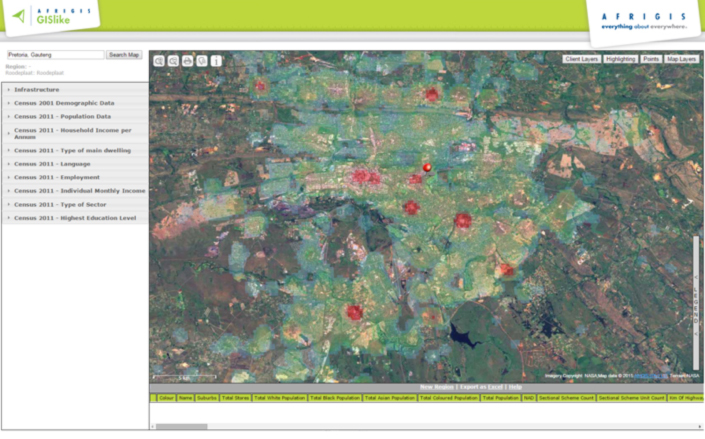Click the print map icon

coord(187,61)
